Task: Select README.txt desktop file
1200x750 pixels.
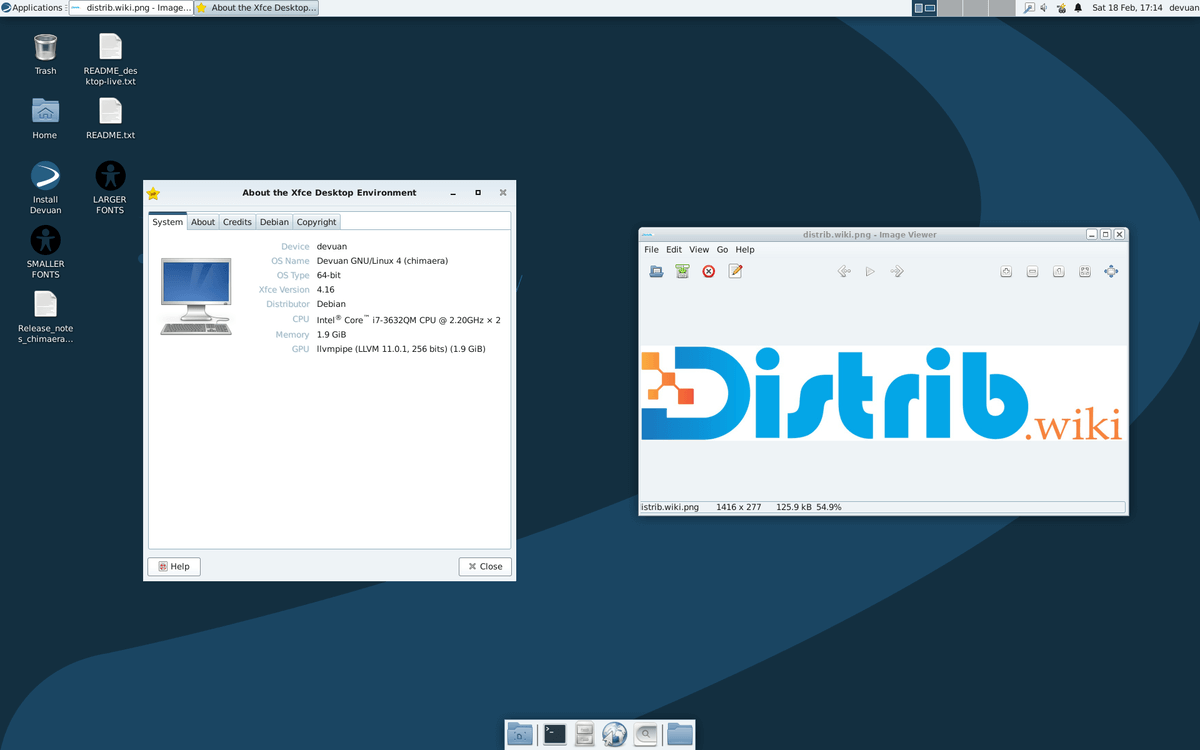Action: [x=110, y=118]
